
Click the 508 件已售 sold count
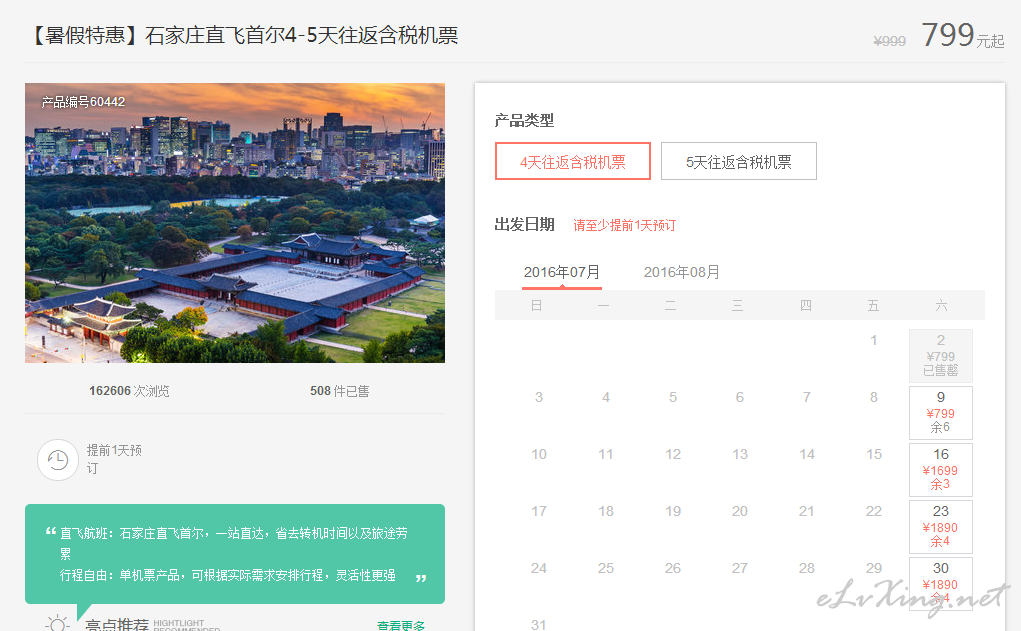tap(339, 391)
